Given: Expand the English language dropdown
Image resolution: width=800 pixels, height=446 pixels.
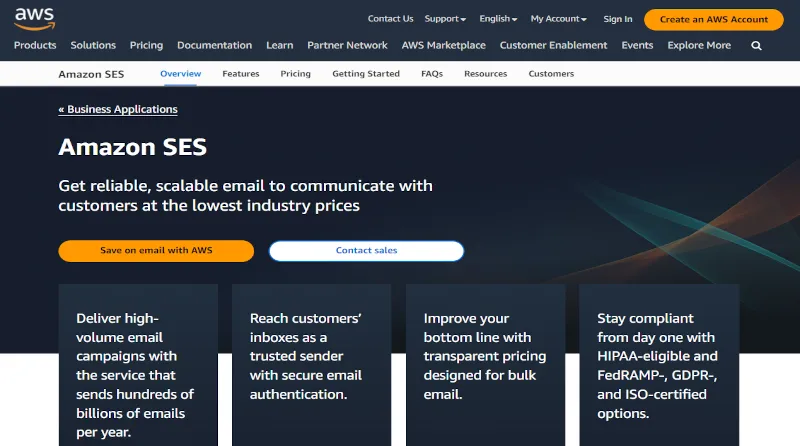Looking at the screenshot, I should (498, 19).
